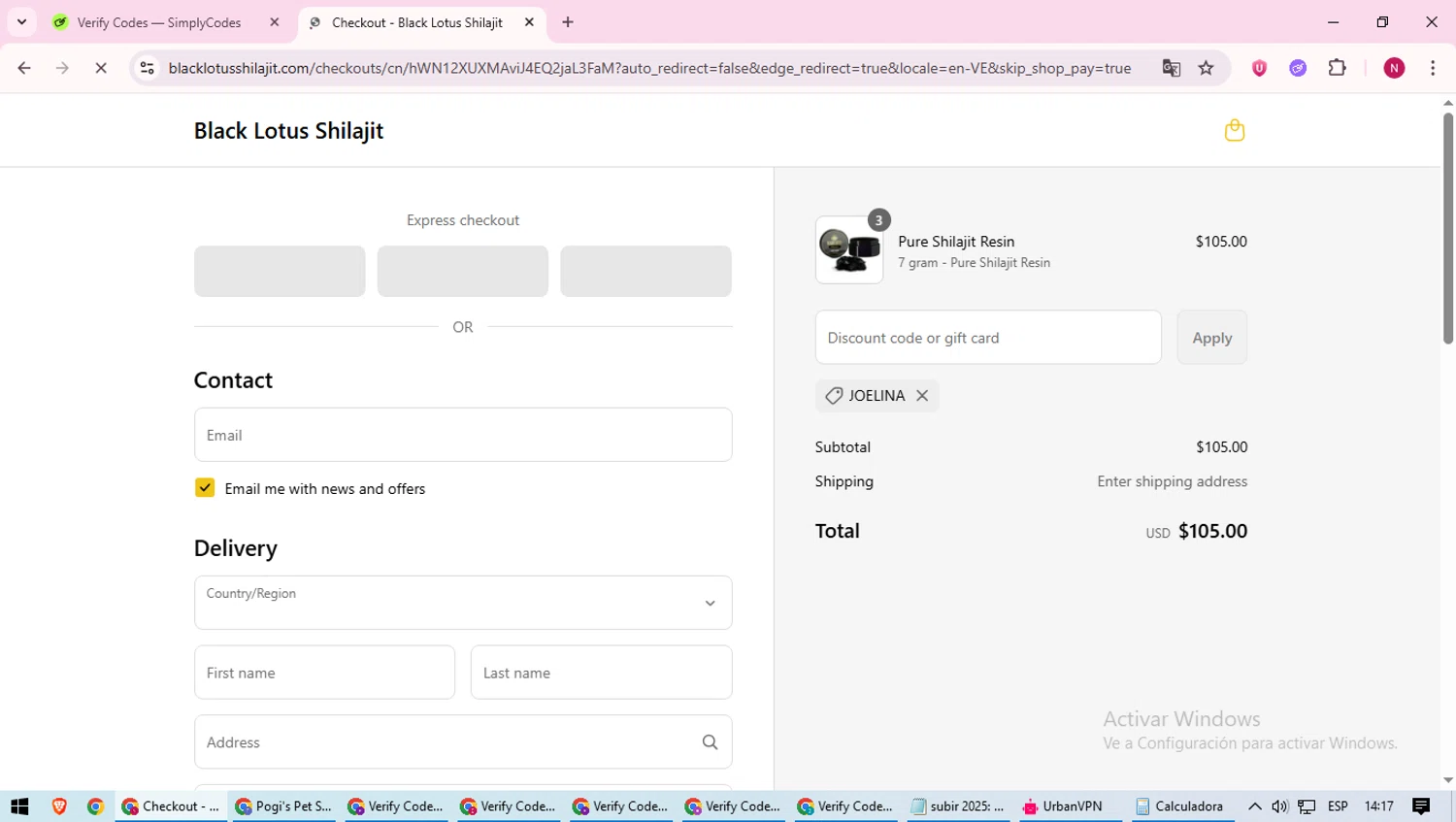Screen dimensions: 1456x822
Task: Switch to Verify Codes — SimplyCodes tab
Action: coord(158,22)
